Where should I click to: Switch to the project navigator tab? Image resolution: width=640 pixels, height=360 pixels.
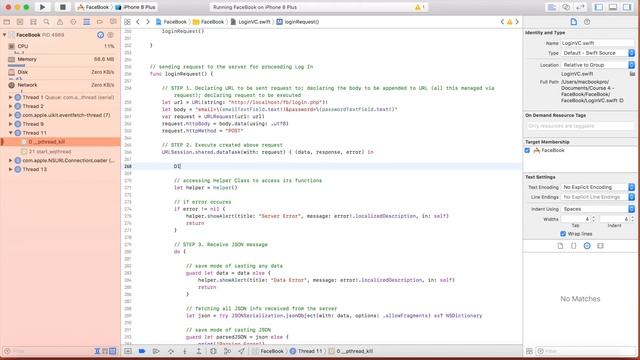pyautogui.click(x=7, y=22)
